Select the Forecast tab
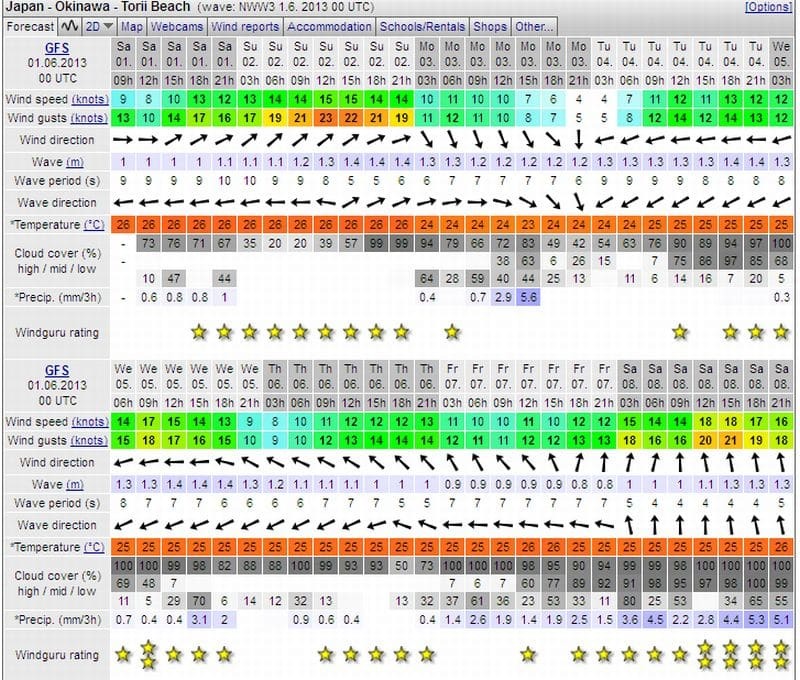The height and width of the screenshot is (680, 800). [x=30, y=26]
